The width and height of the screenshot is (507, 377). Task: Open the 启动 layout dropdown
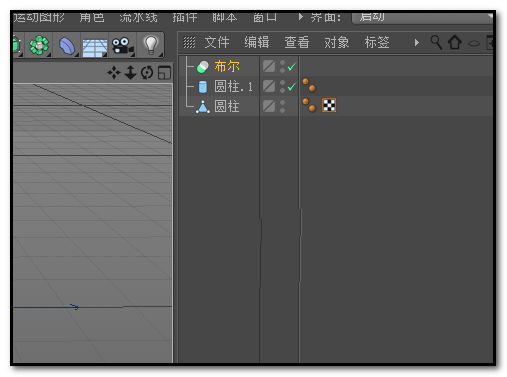[x=422, y=17]
